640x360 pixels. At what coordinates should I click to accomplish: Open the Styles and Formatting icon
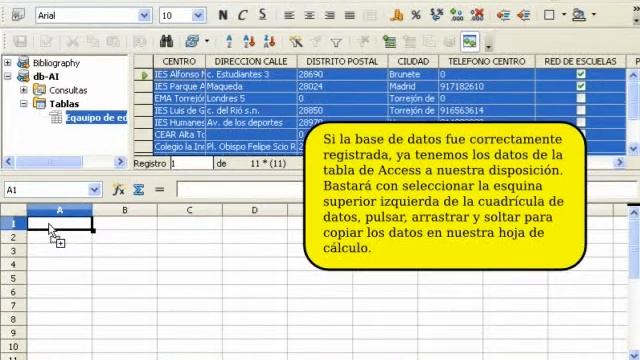click(x=18, y=16)
